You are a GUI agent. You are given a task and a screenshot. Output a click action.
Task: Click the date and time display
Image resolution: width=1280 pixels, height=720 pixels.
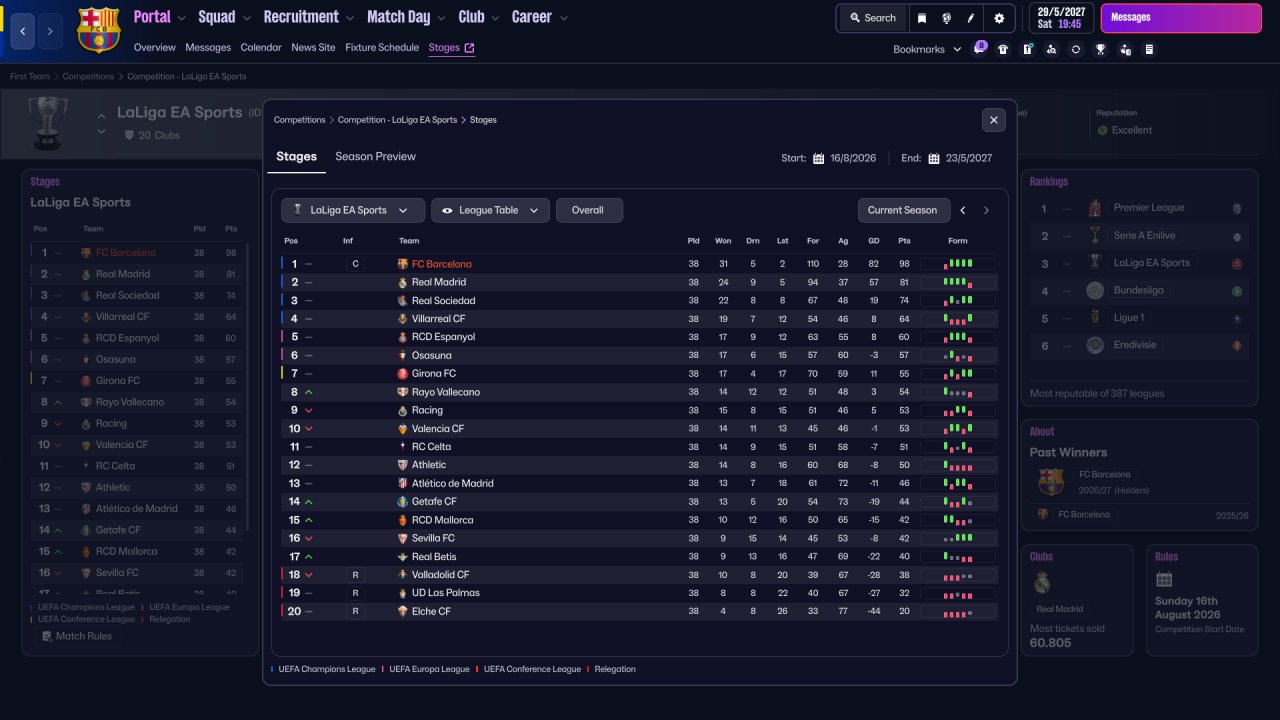pyautogui.click(x=1059, y=18)
